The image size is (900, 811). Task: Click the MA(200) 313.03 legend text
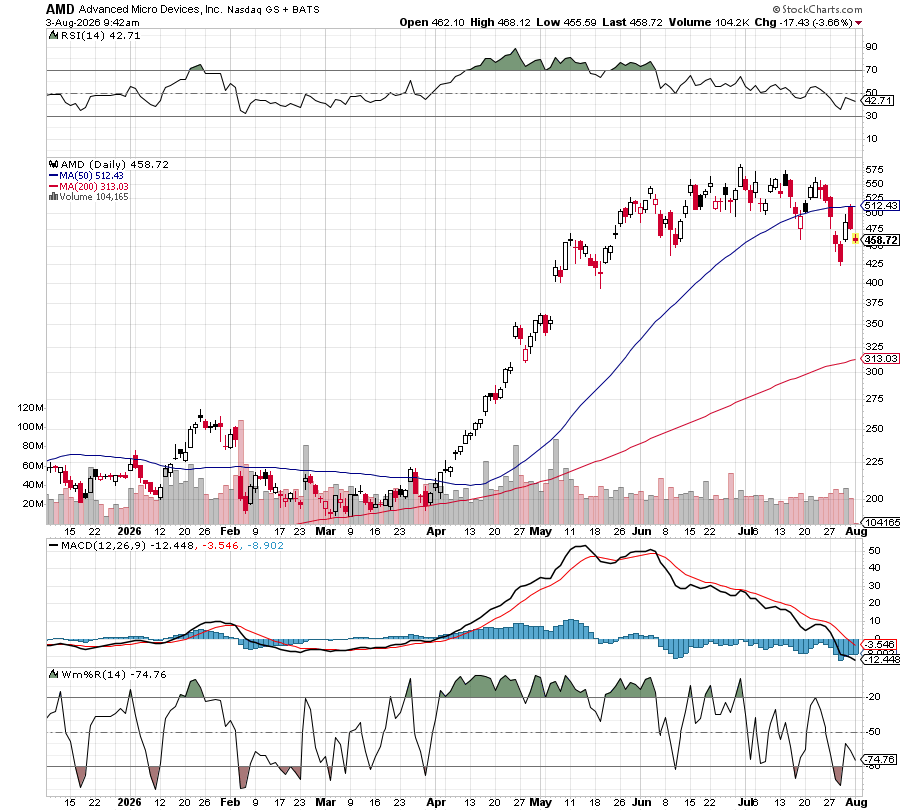click(94, 187)
